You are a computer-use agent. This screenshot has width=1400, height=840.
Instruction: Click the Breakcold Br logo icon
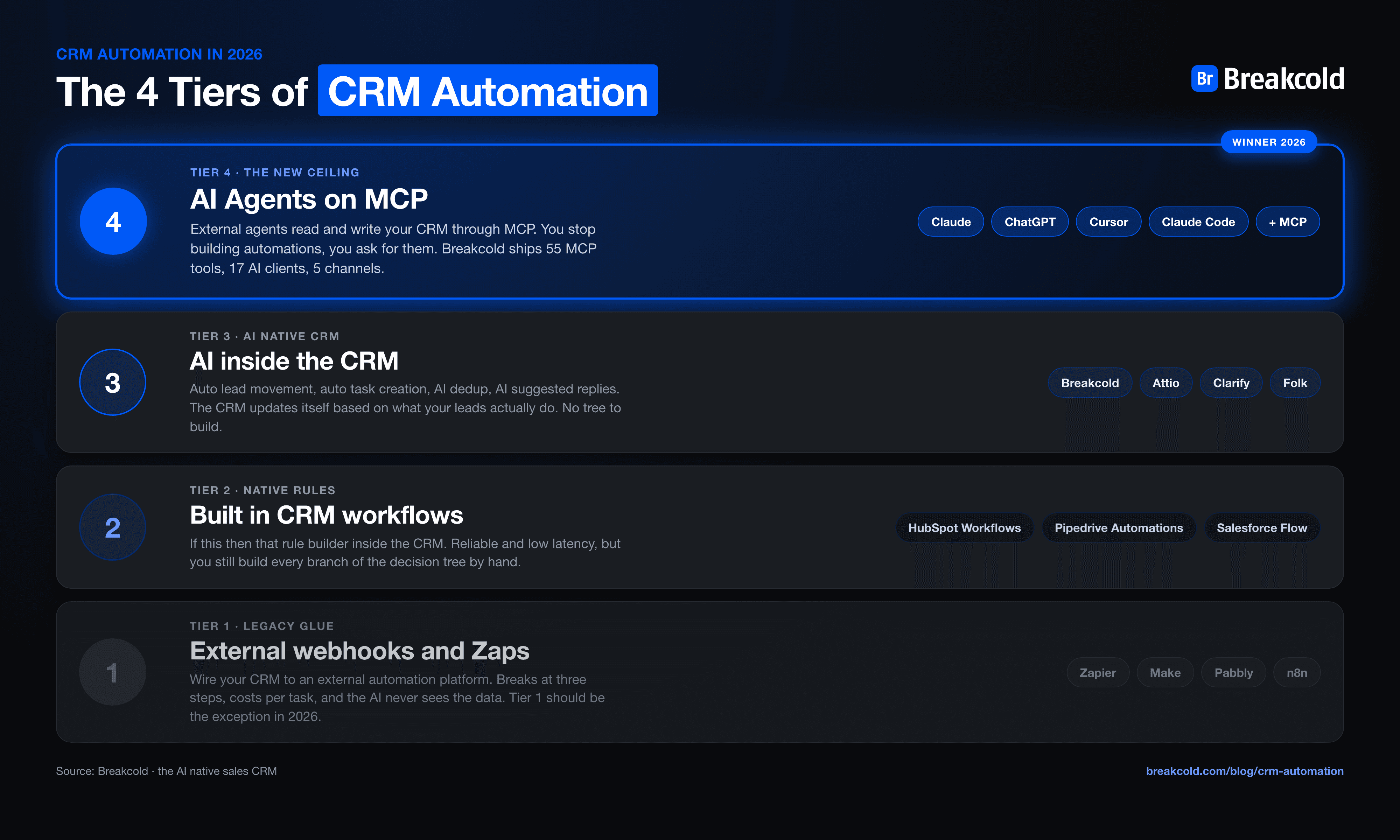click(1204, 79)
